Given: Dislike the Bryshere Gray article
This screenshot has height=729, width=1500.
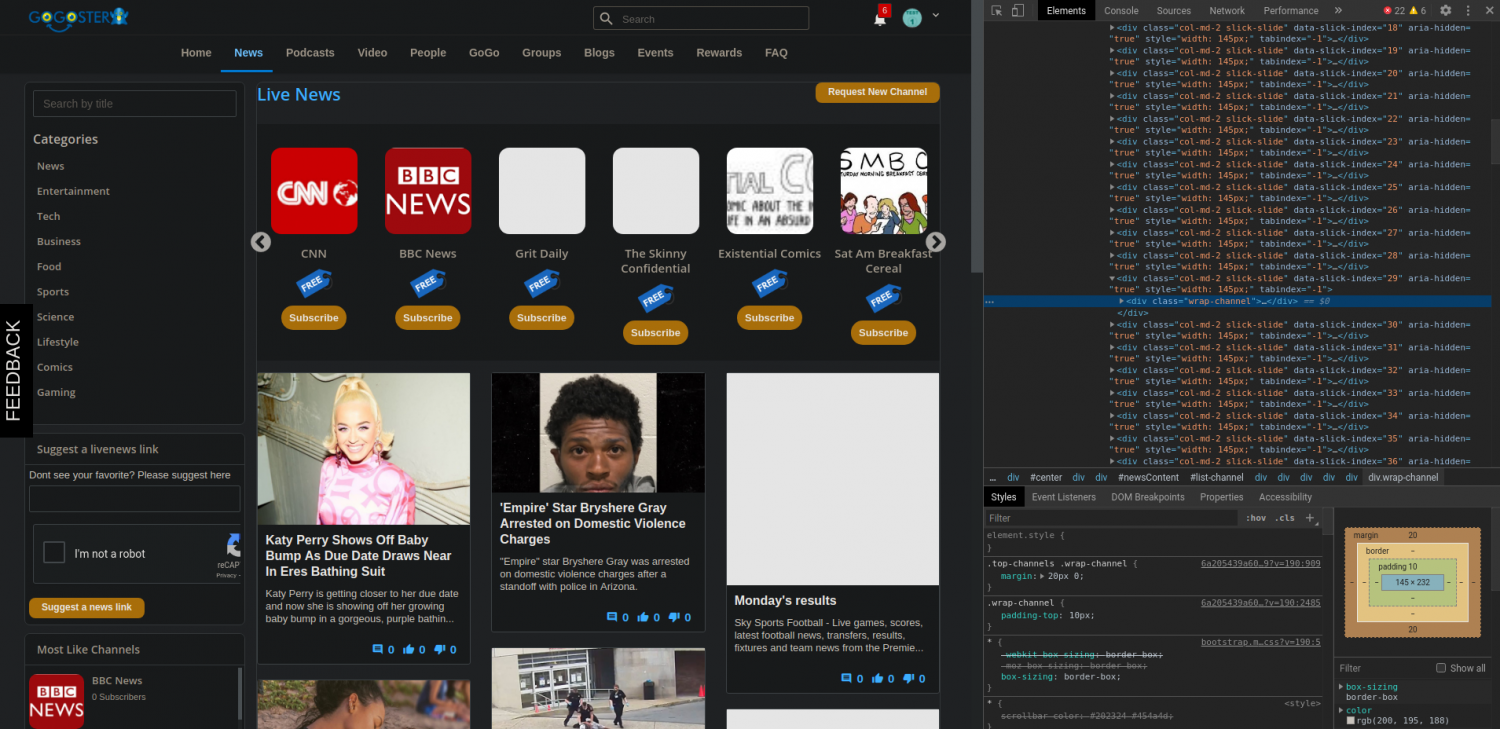Looking at the screenshot, I should [x=674, y=617].
